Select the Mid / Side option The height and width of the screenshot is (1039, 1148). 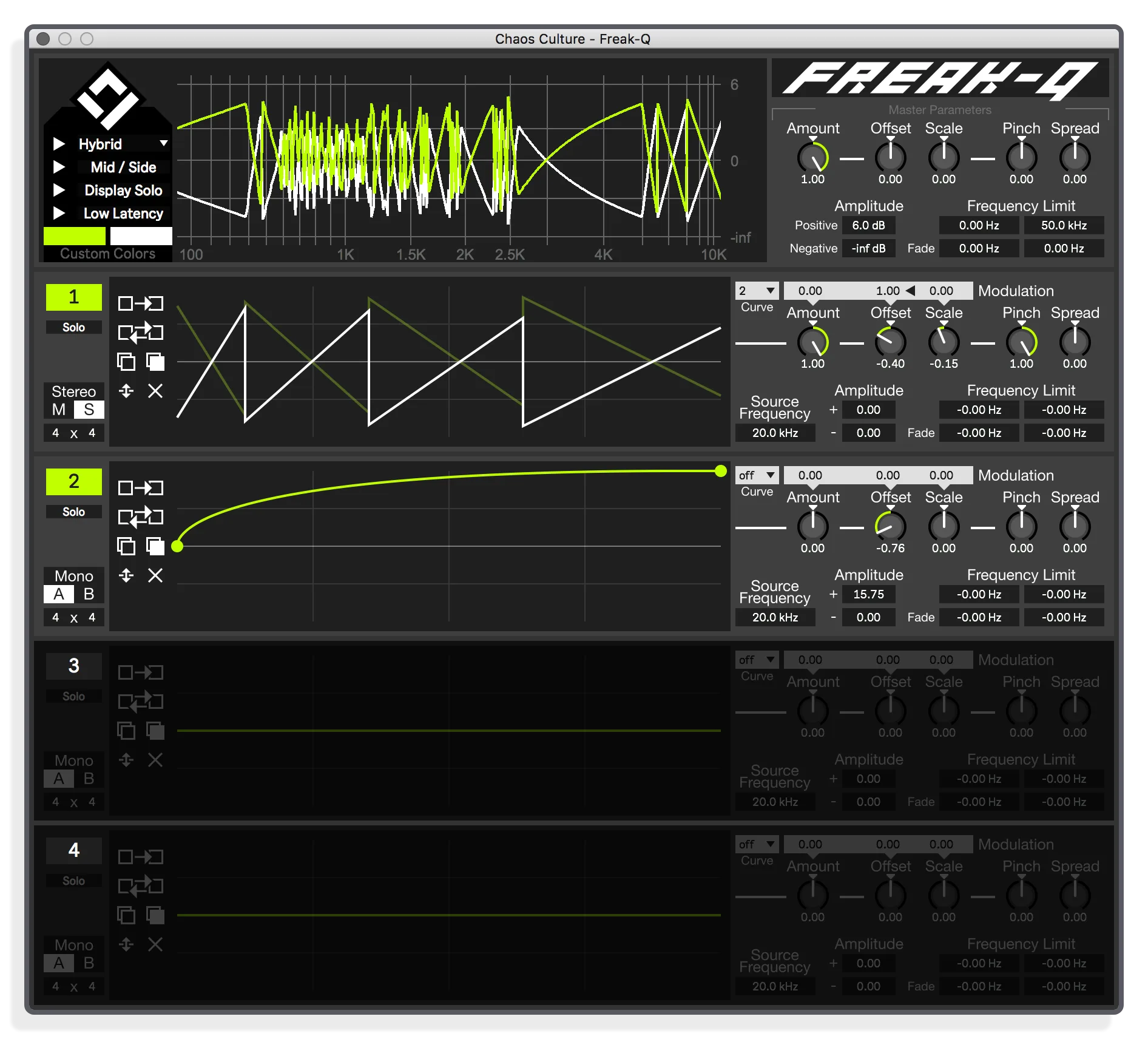pyautogui.click(x=123, y=167)
